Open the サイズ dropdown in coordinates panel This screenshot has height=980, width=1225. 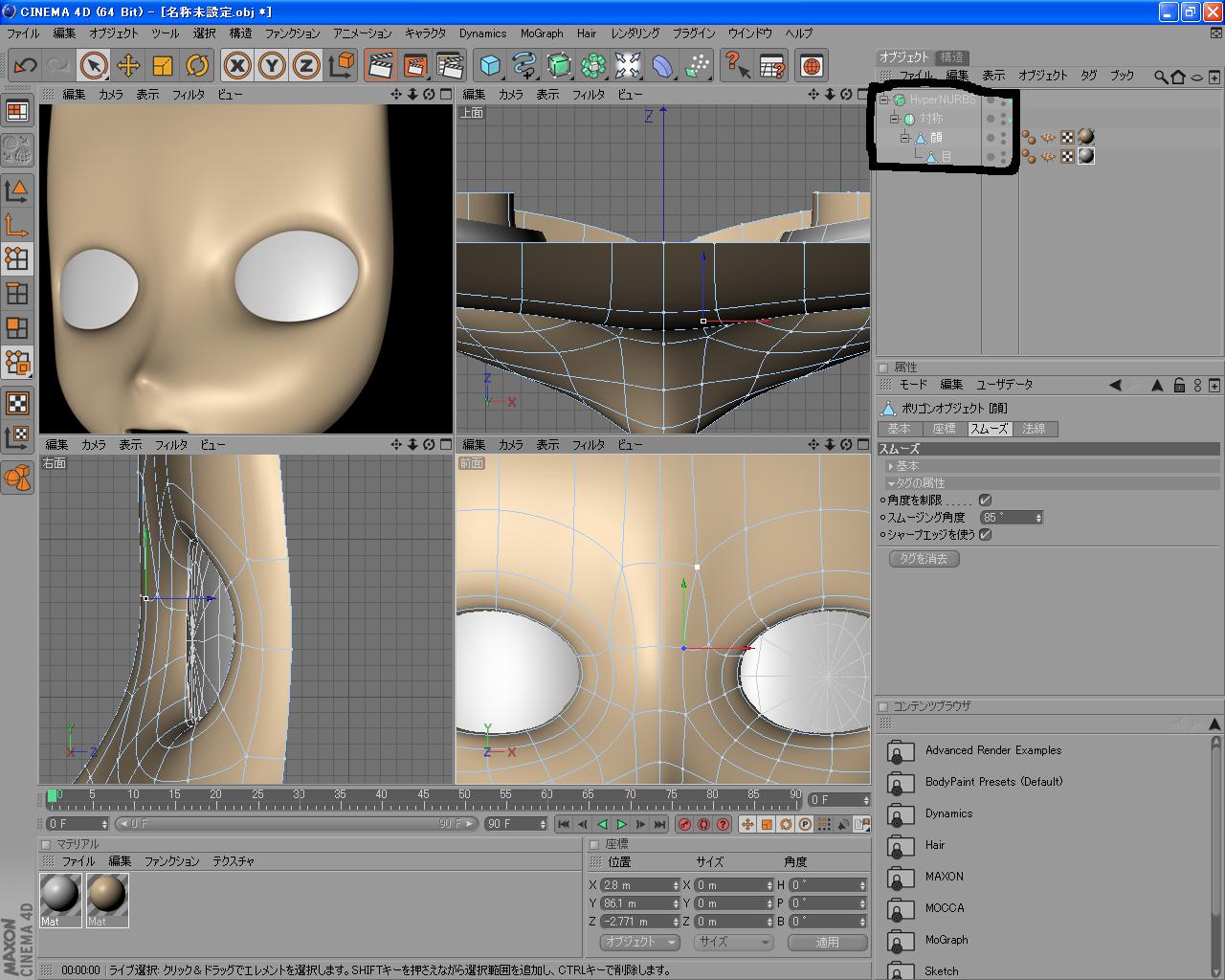click(x=733, y=942)
